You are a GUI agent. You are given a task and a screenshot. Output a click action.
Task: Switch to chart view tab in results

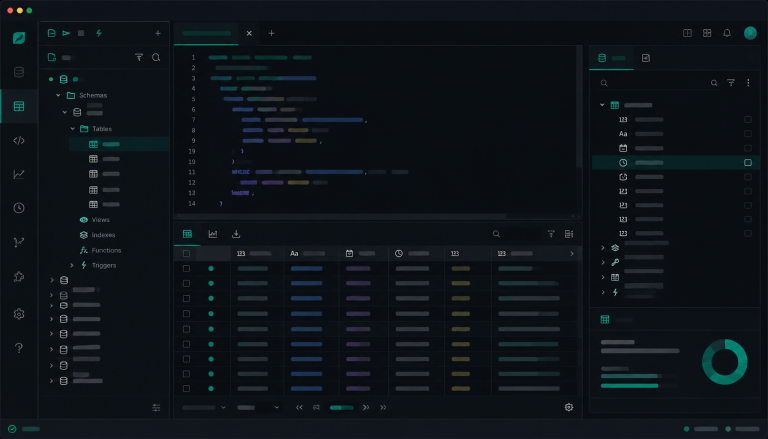coord(213,234)
